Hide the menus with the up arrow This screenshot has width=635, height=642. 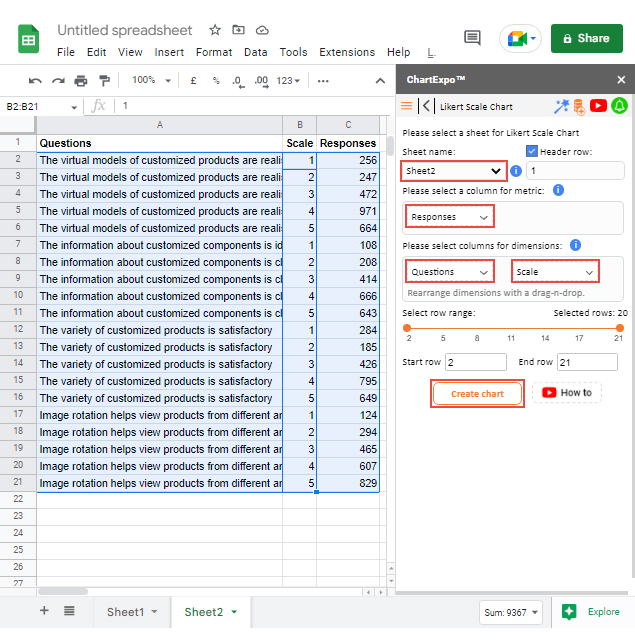coord(380,81)
